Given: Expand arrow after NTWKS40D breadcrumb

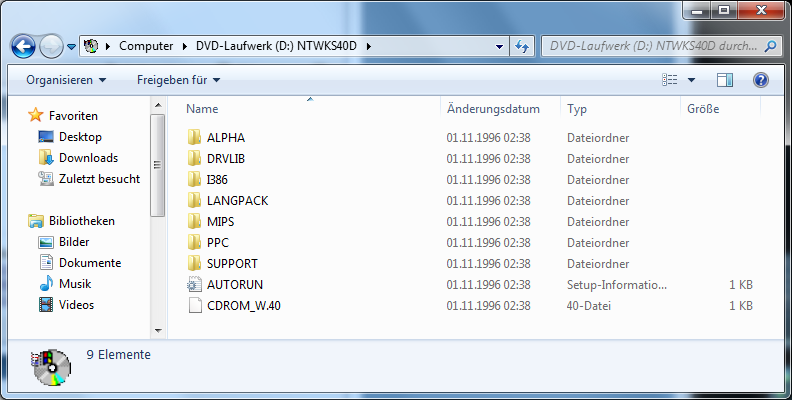Looking at the screenshot, I should point(369,46).
